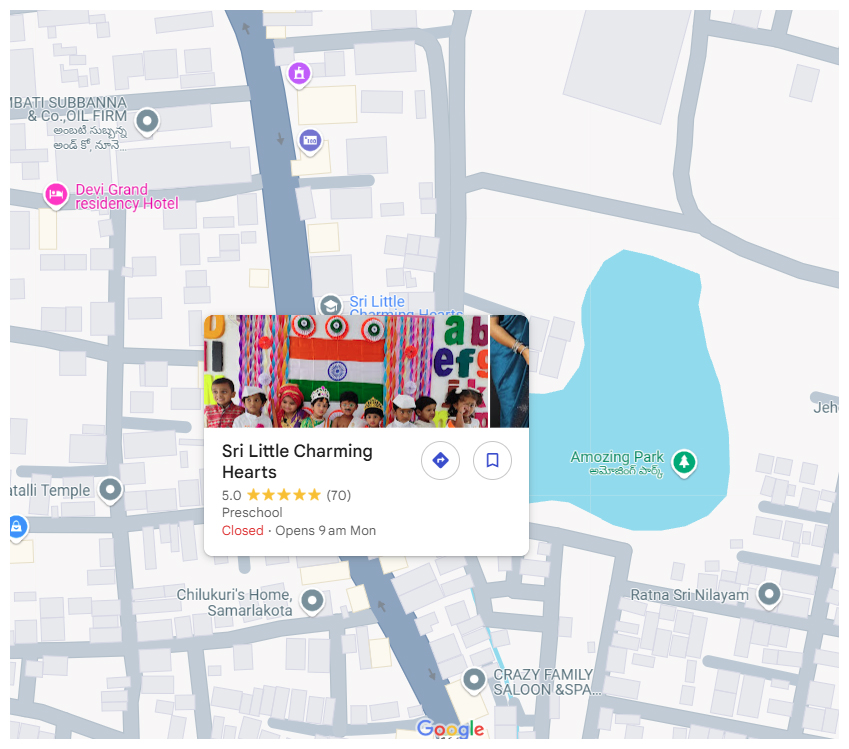849x749 pixels.
Task: Check the Closed opening hours status
Action: coord(243,531)
